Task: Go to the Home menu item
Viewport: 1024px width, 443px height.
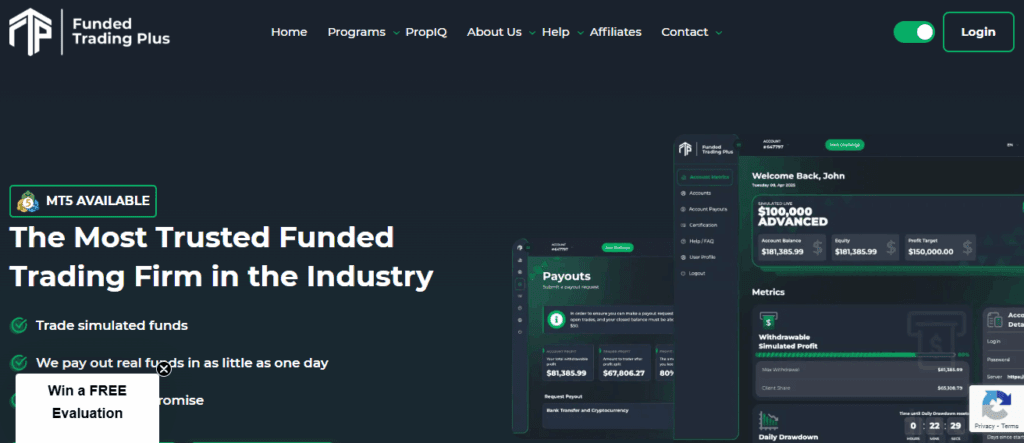Action: (289, 32)
